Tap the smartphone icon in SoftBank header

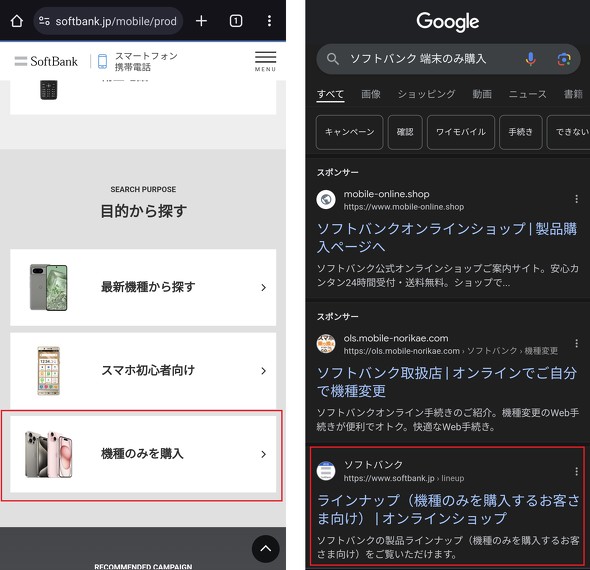[x=102, y=61]
